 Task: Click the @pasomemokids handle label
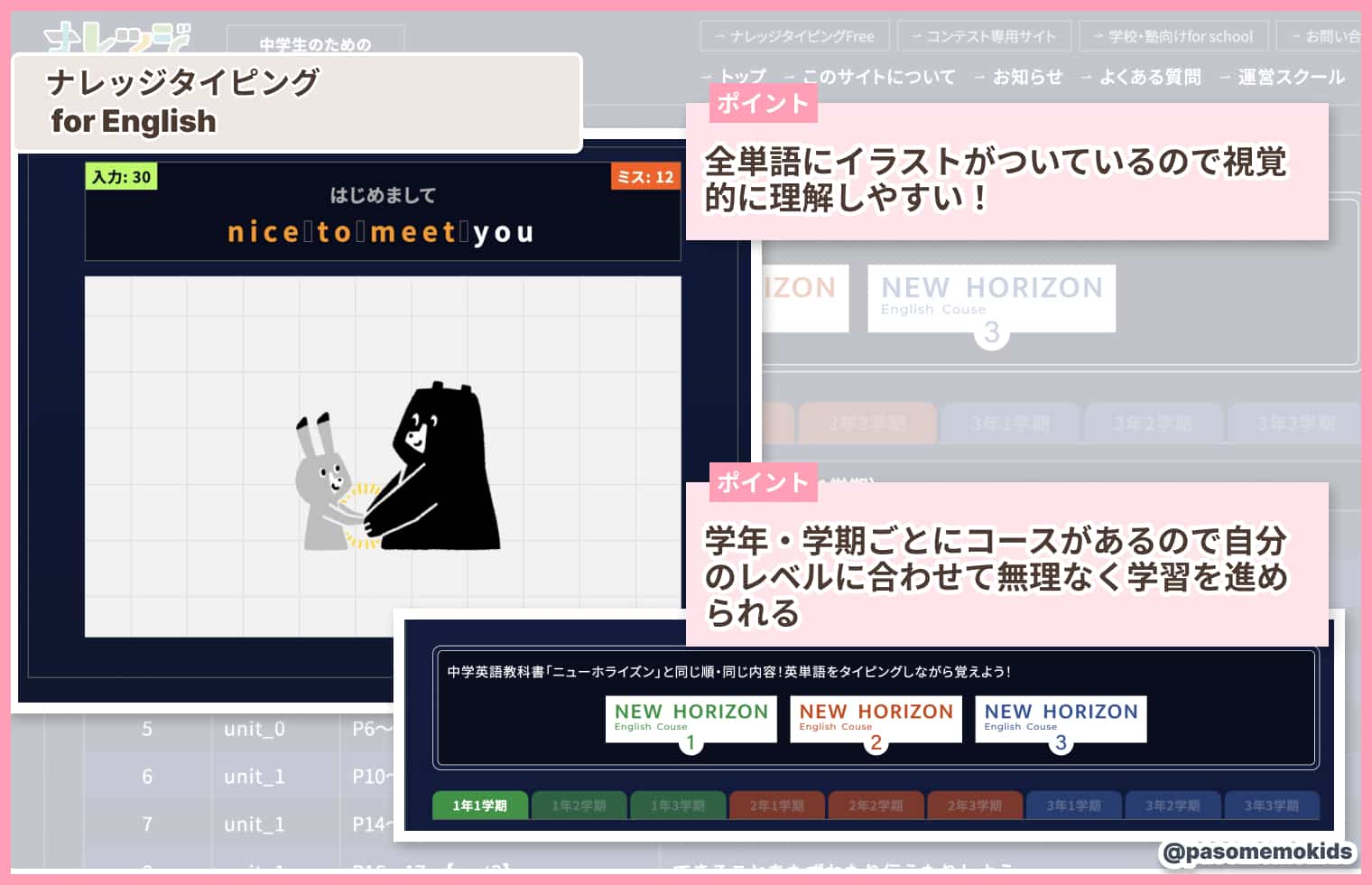[1258, 852]
